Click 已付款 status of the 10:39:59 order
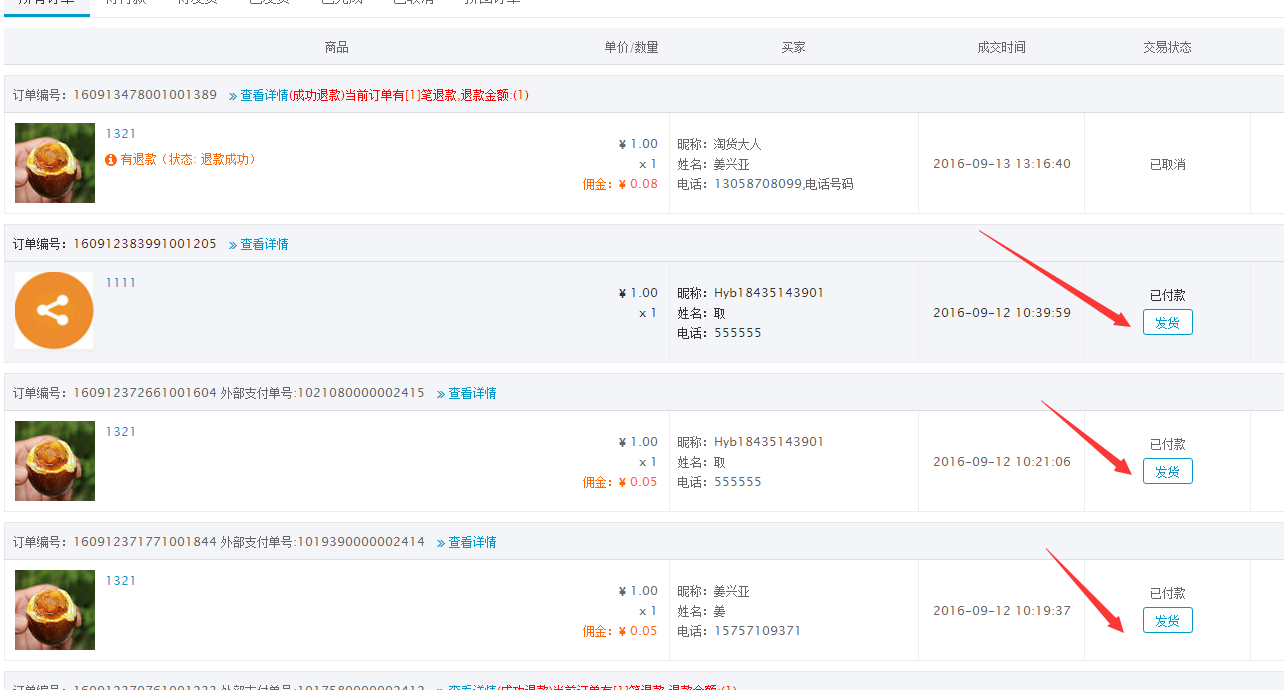Image resolution: width=1284 pixels, height=690 pixels. pos(1167,295)
